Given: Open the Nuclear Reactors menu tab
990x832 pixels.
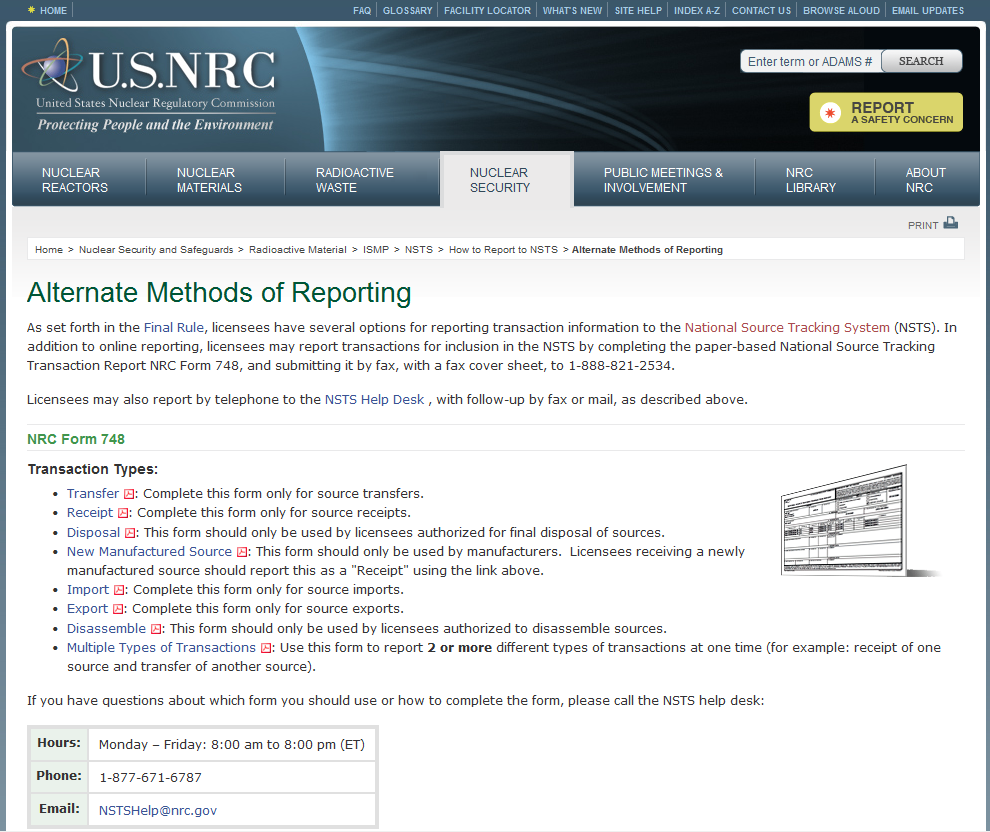Looking at the screenshot, I should pyautogui.click(x=76, y=180).
